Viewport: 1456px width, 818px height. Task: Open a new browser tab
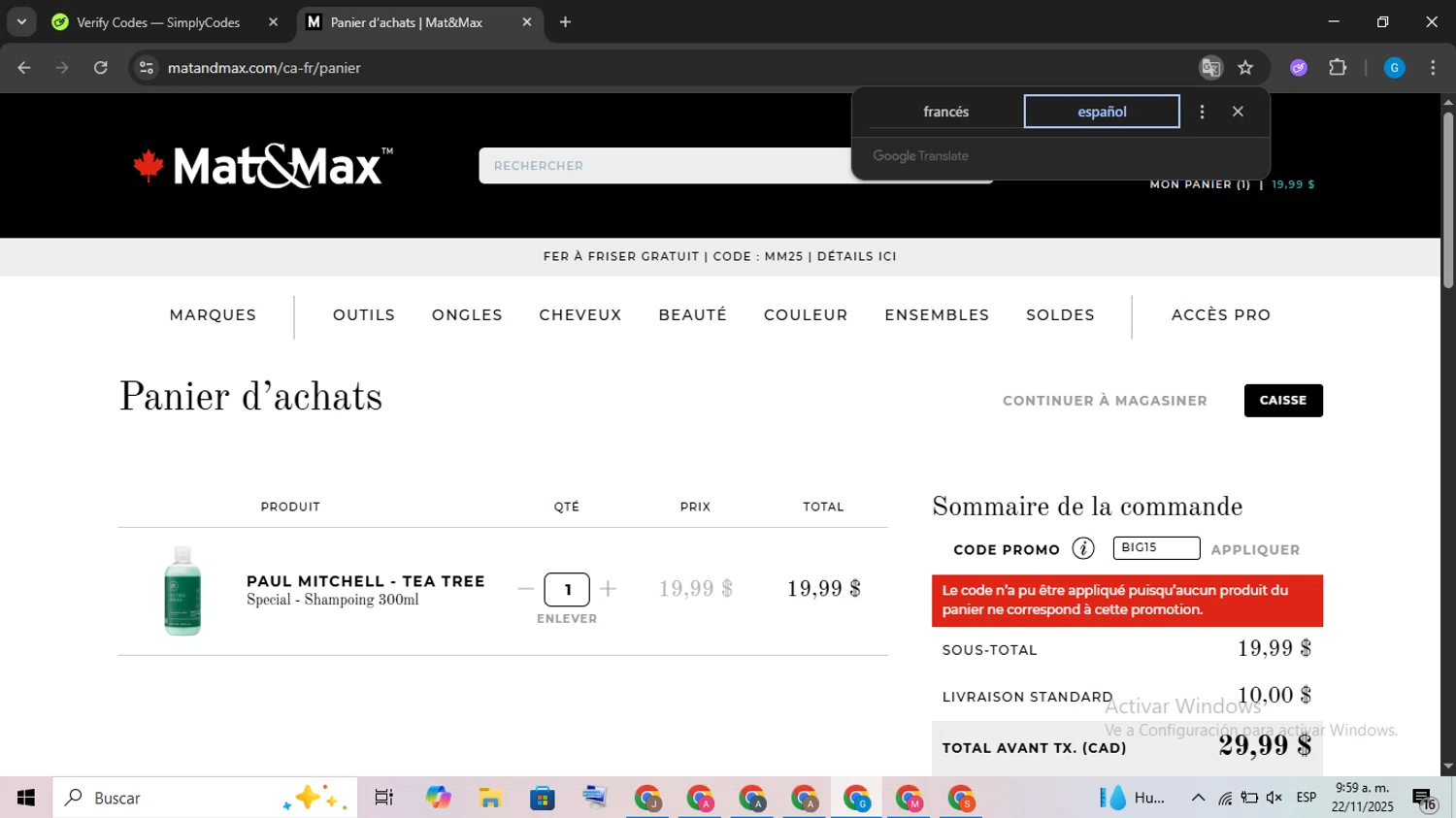pyautogui.click(x=565, y=22)
